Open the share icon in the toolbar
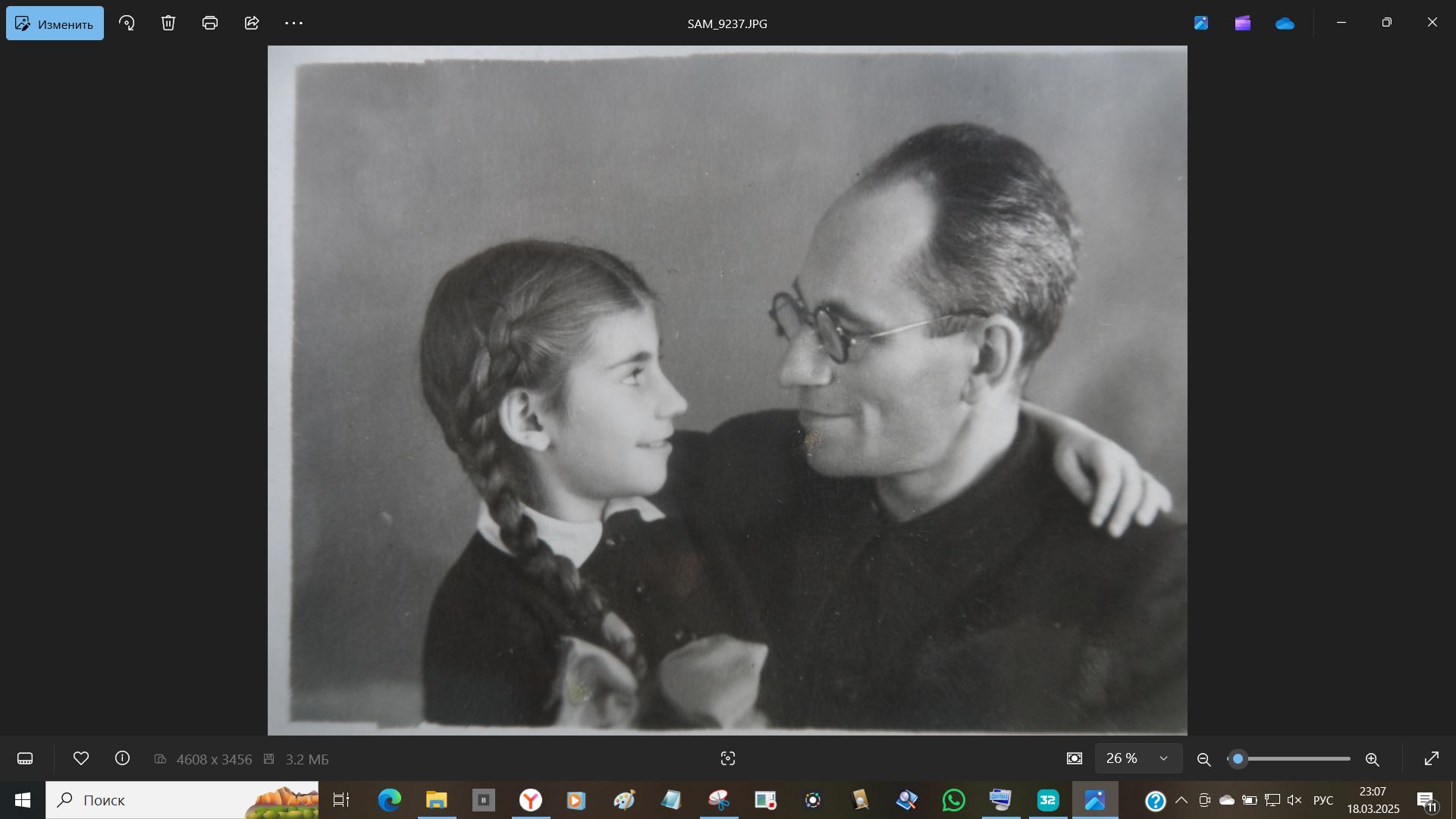Screen dimensions: 1456x819 point(252,23)
